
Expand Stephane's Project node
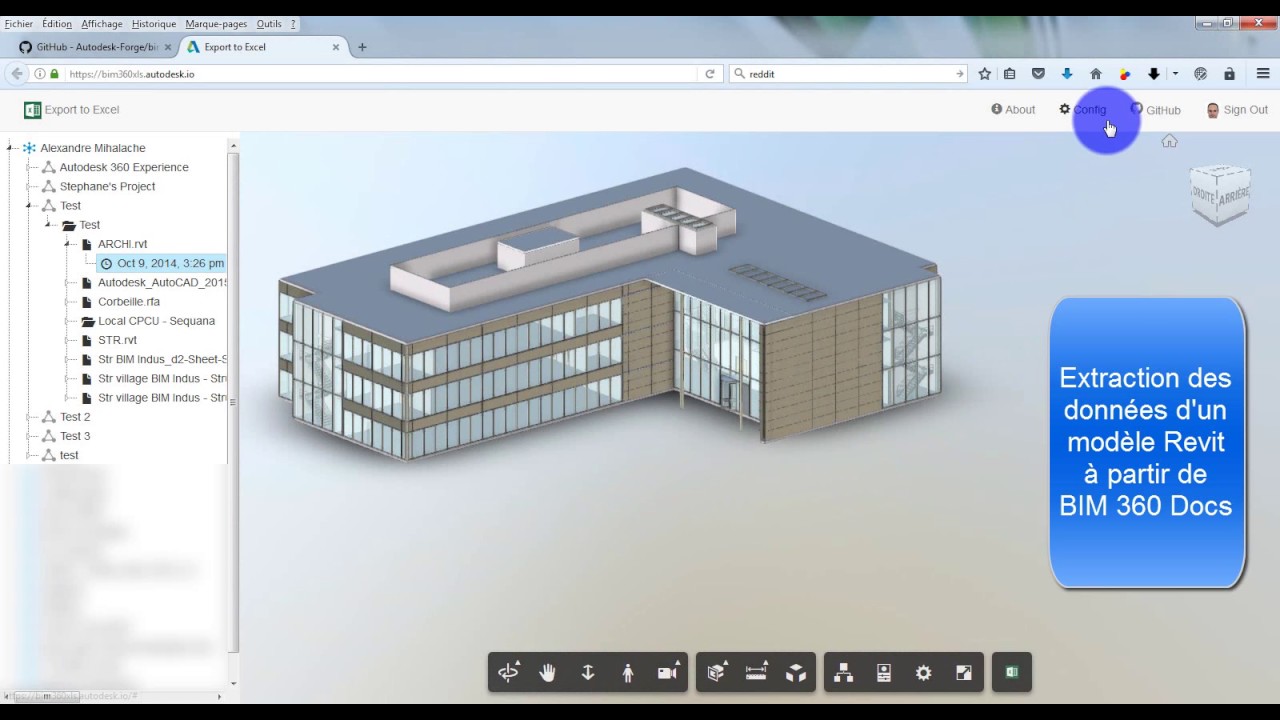pyautogui.click(x=30, y=187)
